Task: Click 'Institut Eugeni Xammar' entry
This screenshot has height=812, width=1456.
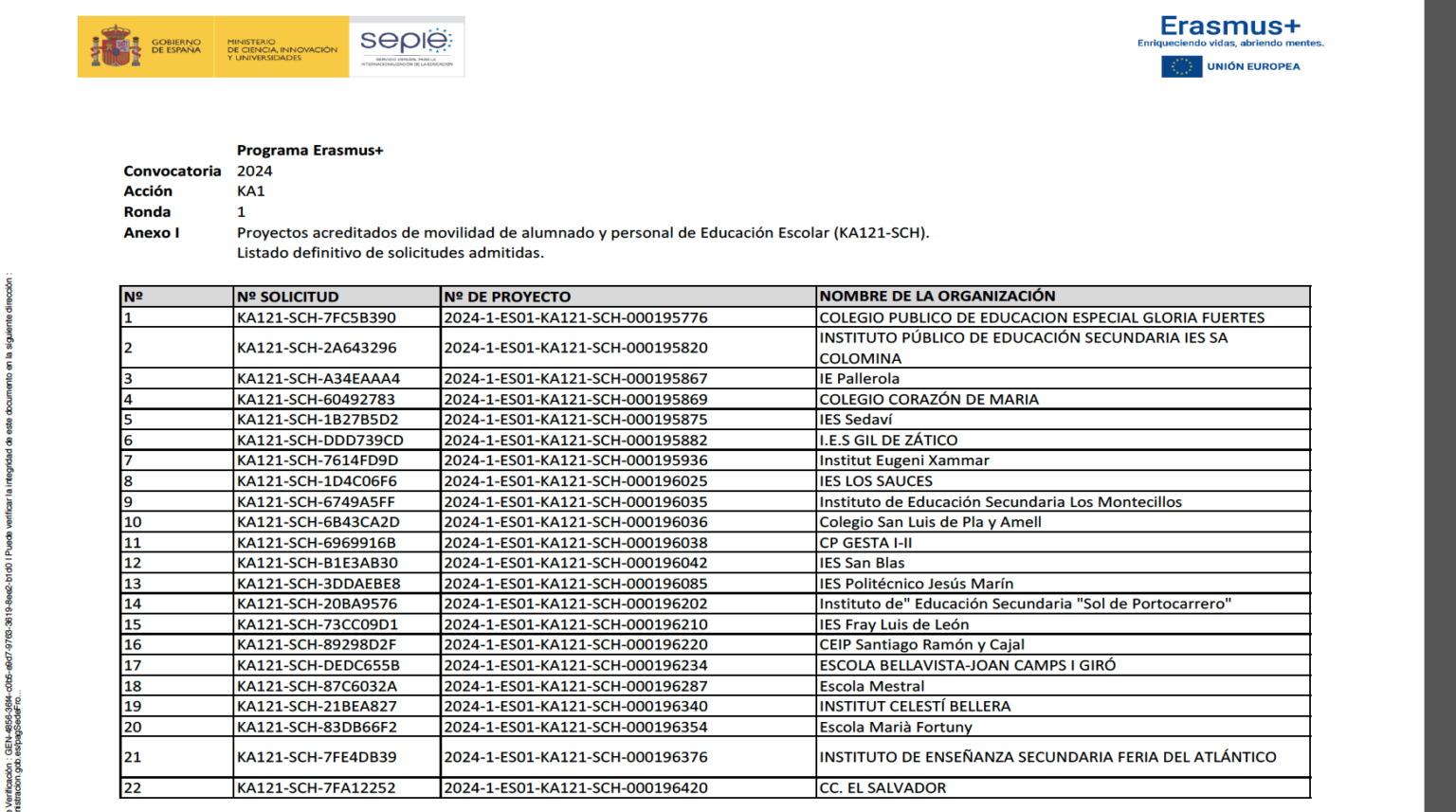Action: tap(903, 460)
